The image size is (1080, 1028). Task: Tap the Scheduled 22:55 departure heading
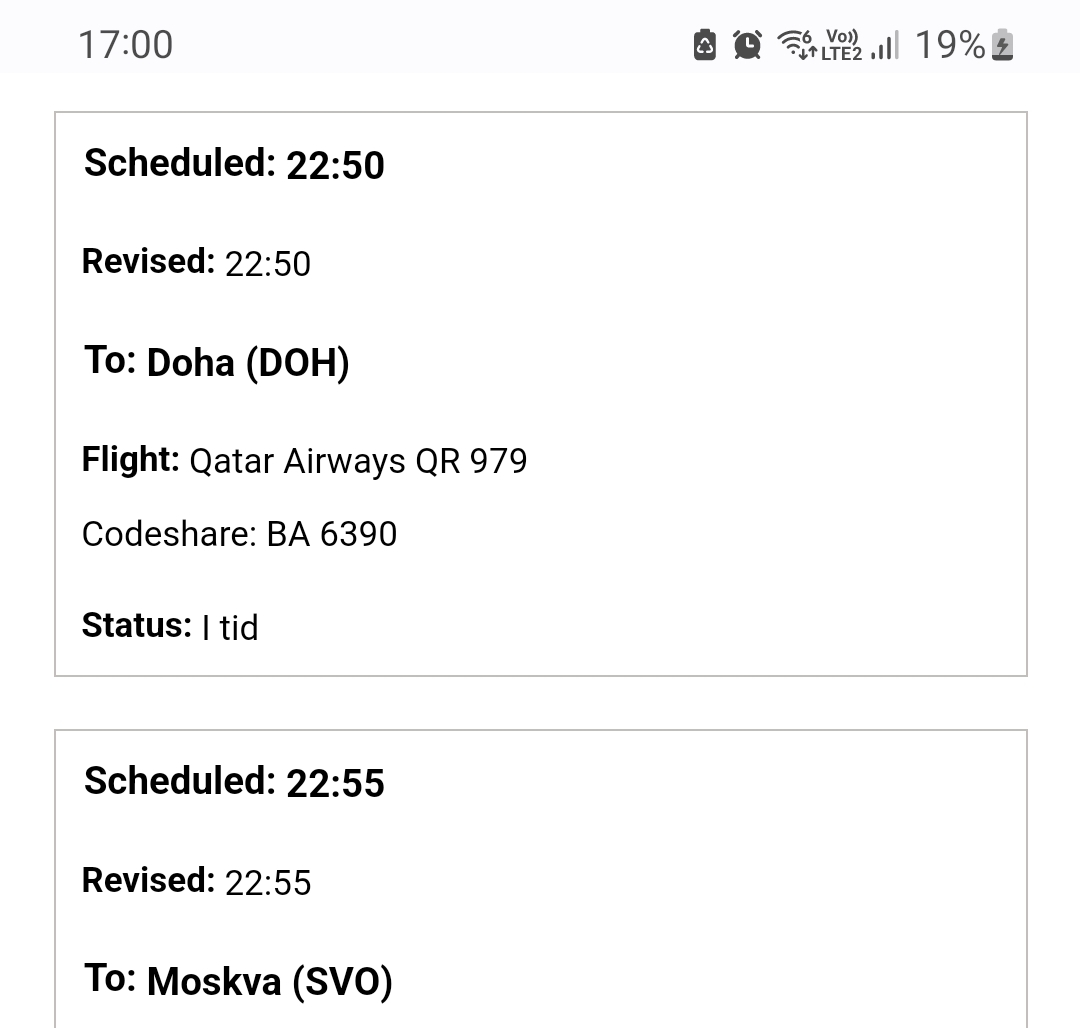coord(234,782)
